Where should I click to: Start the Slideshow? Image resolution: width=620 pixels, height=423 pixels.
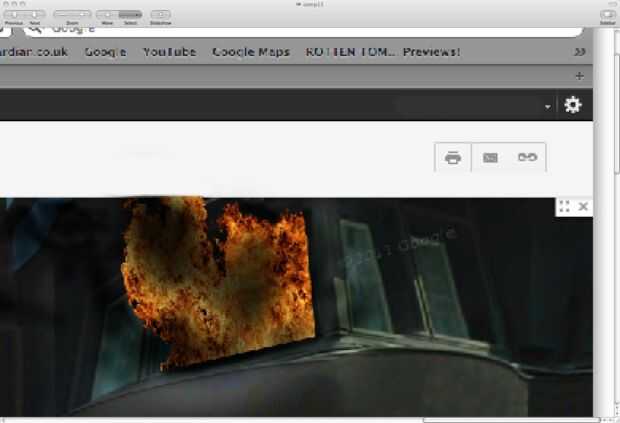coord(161,15)
